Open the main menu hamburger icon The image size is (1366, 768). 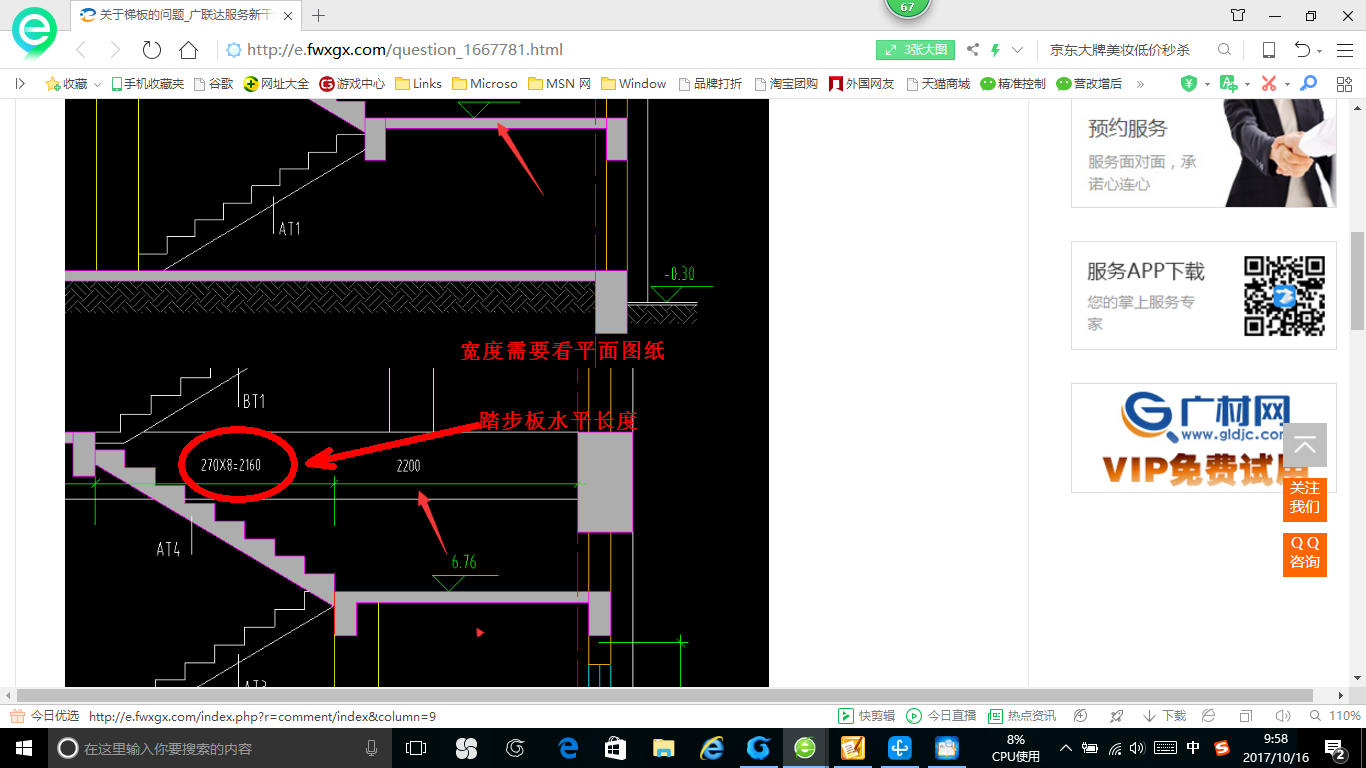(1344, 50)
